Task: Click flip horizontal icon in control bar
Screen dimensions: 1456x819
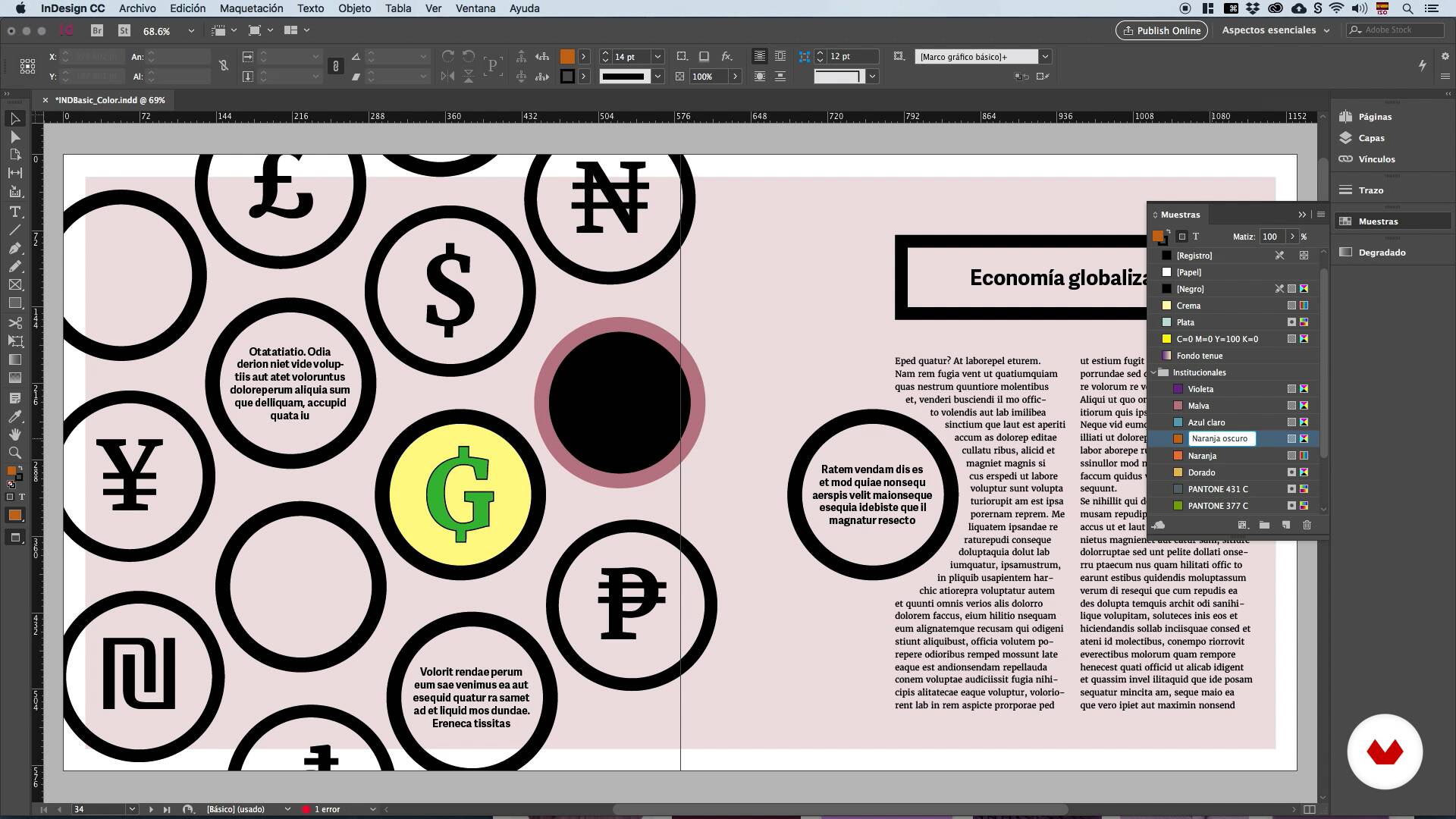Action: coord(448,77)
